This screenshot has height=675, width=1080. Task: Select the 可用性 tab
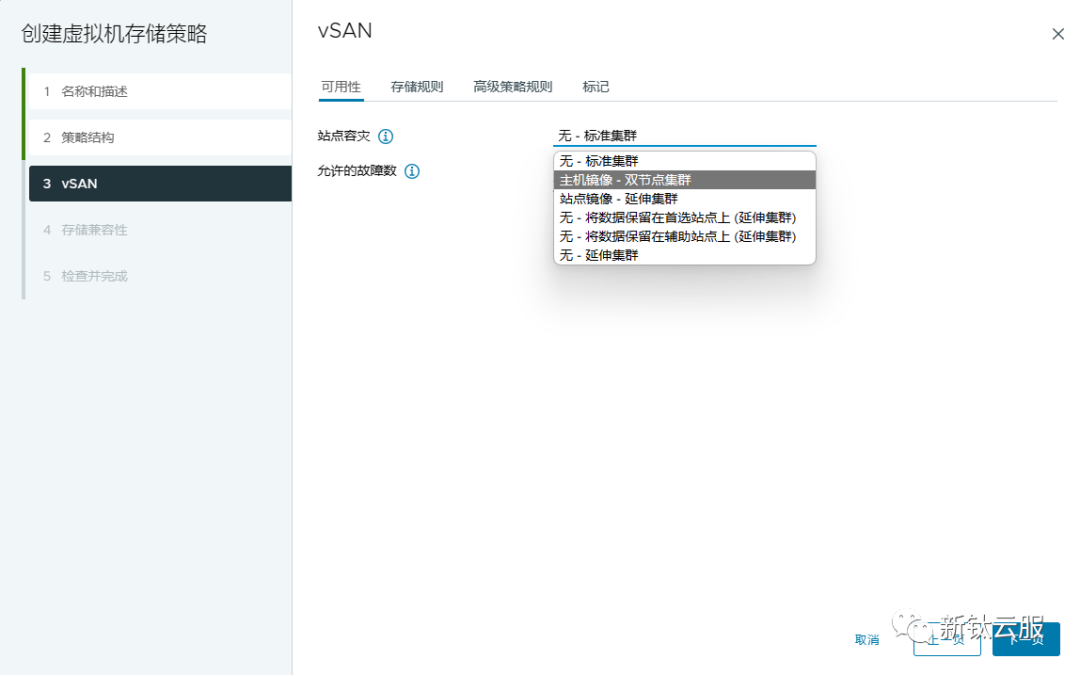coord(341,87)
